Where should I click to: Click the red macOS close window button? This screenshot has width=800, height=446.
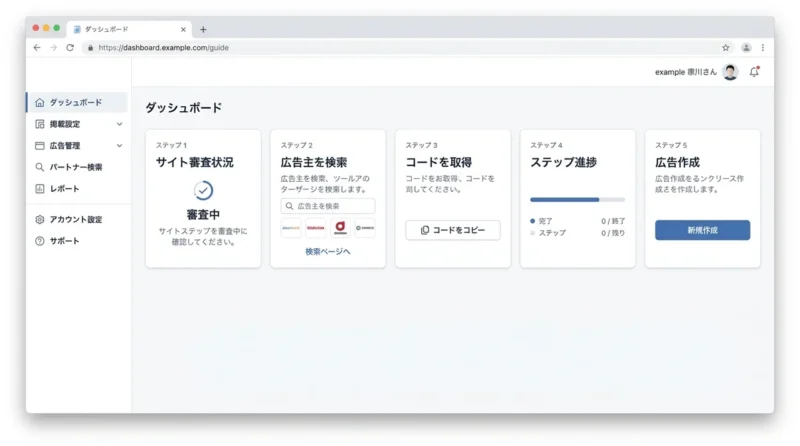click(36, 28)
